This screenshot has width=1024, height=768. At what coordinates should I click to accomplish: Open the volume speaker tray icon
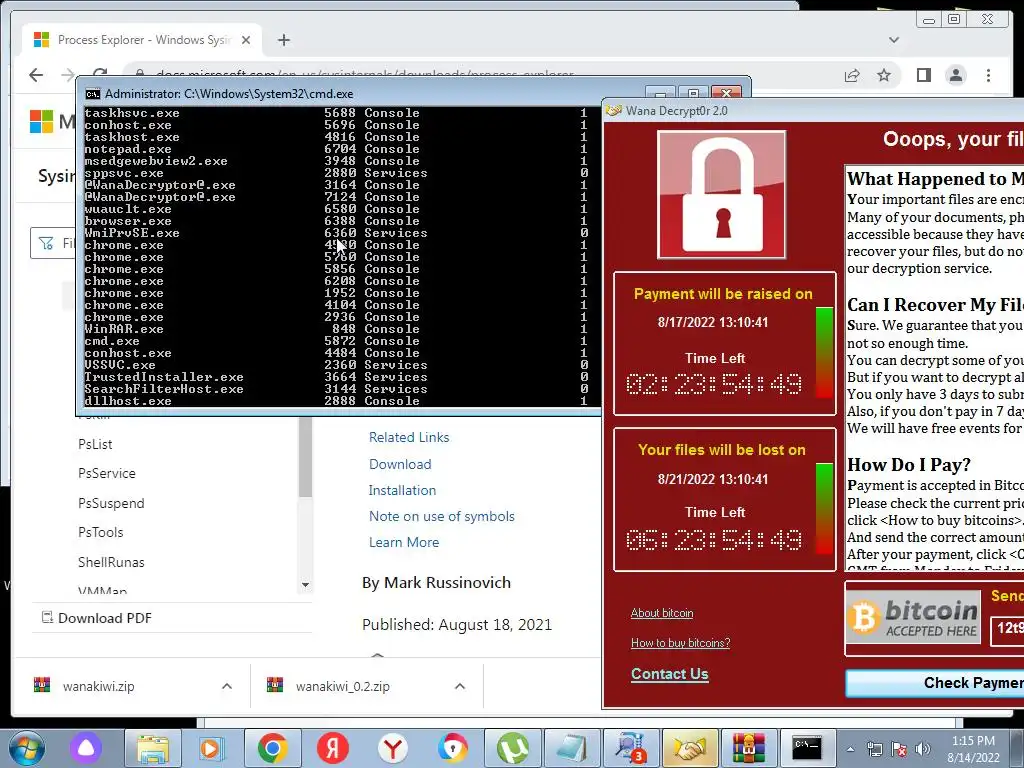tap(922, 749)
